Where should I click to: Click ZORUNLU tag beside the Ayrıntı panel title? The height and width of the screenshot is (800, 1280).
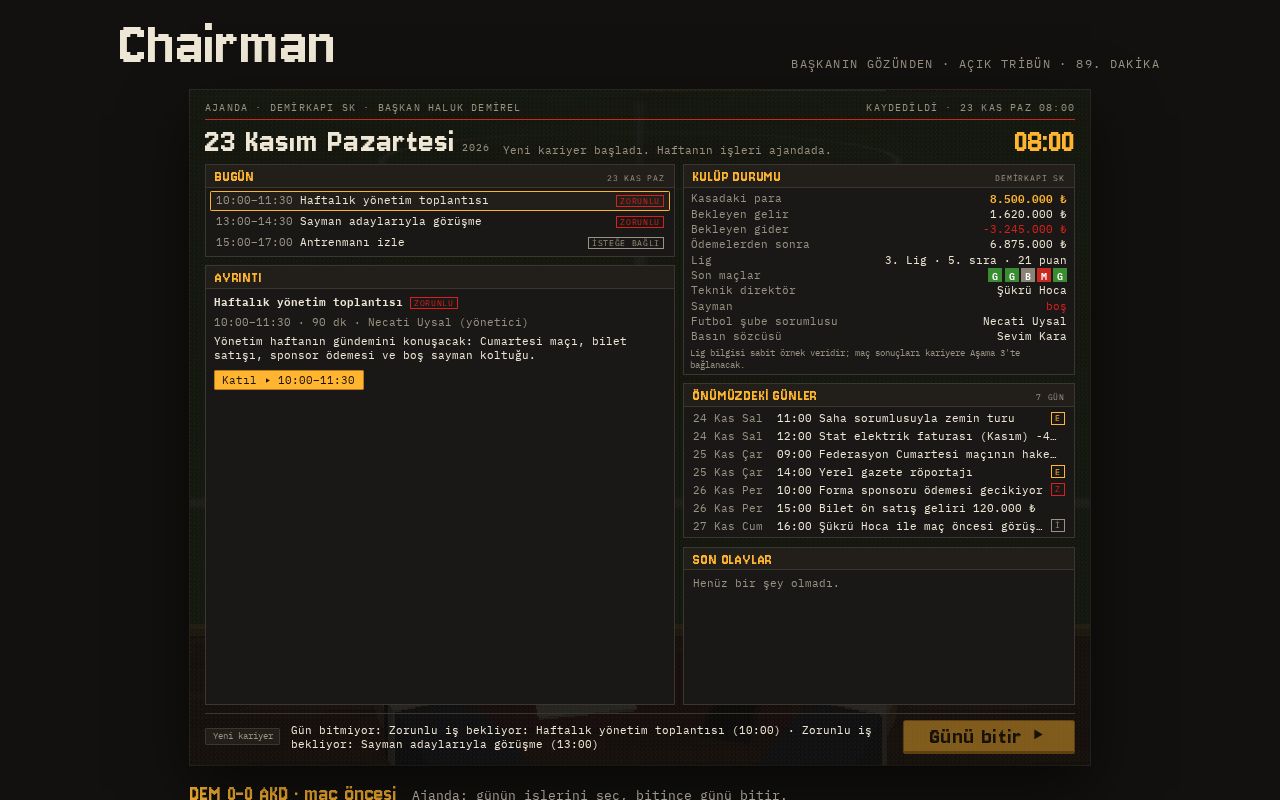pos(434,303)
